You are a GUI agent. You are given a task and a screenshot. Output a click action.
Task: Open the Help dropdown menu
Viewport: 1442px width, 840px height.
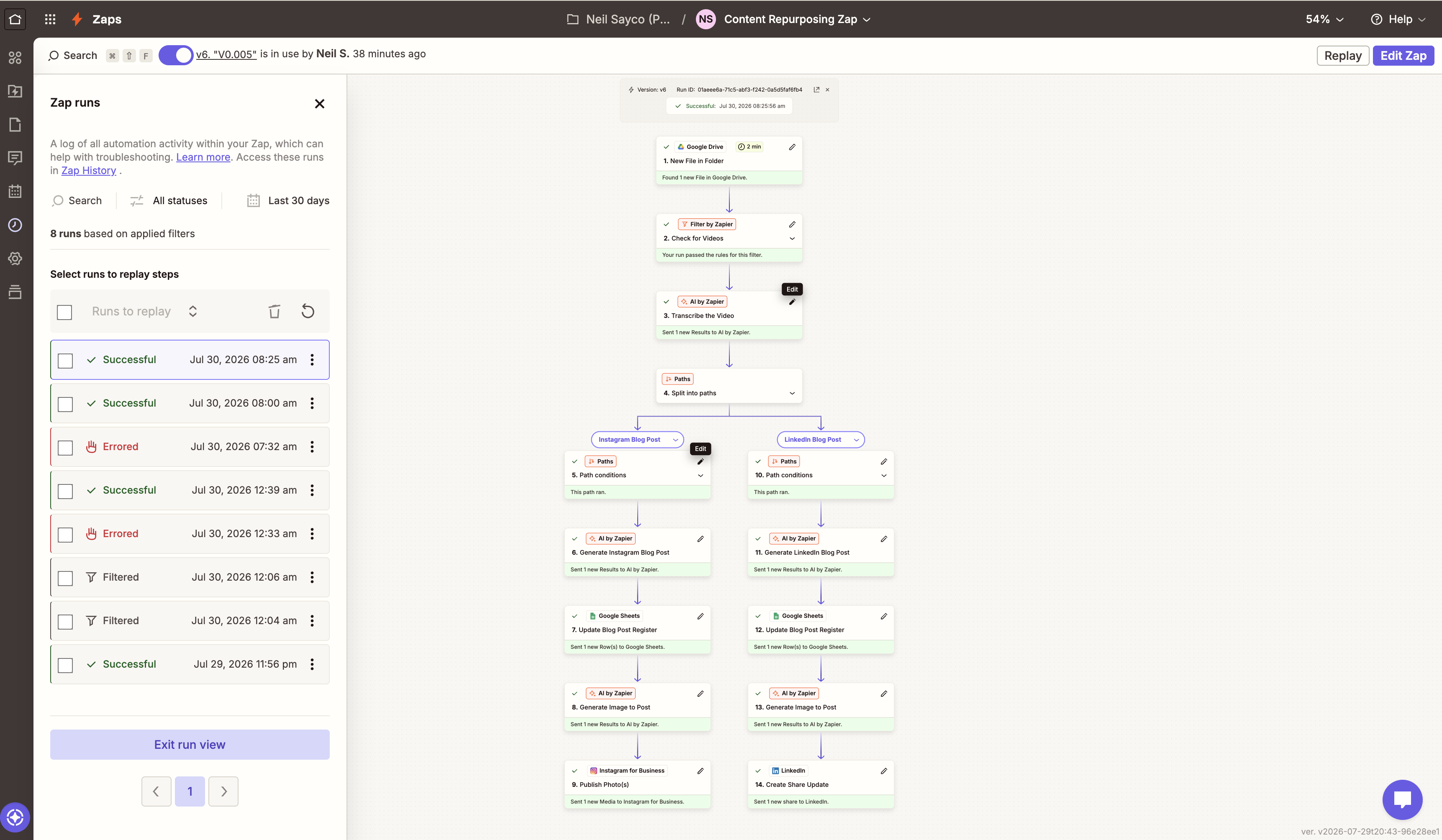pyautogui.click(x=1398, y=19)
